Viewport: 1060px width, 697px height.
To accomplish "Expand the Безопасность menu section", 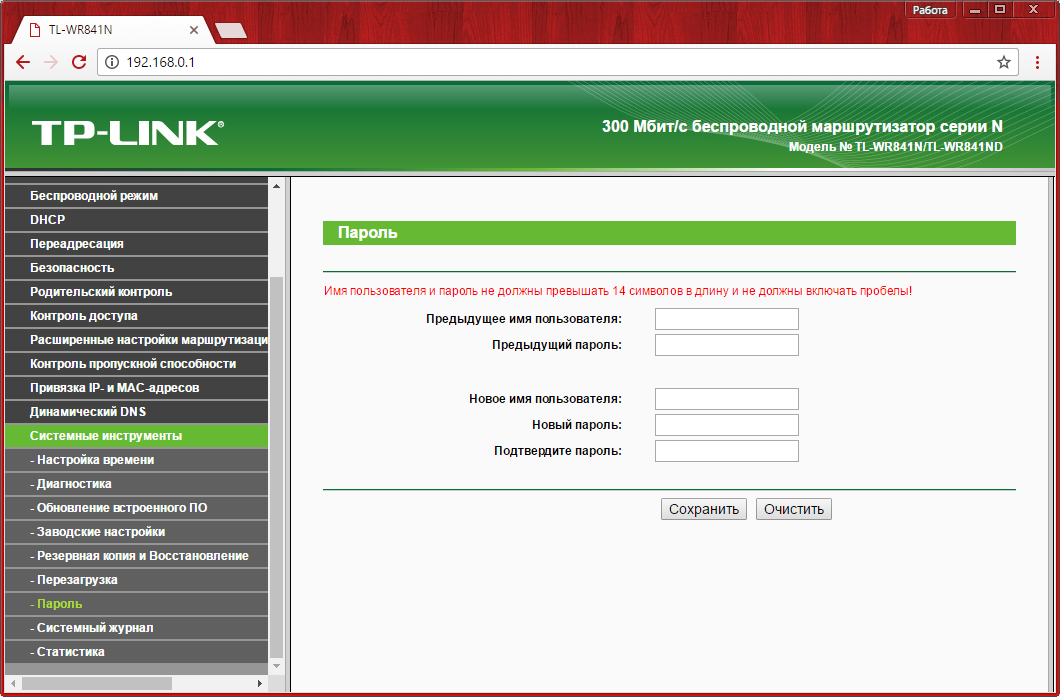I will click(x=72, y=268).
